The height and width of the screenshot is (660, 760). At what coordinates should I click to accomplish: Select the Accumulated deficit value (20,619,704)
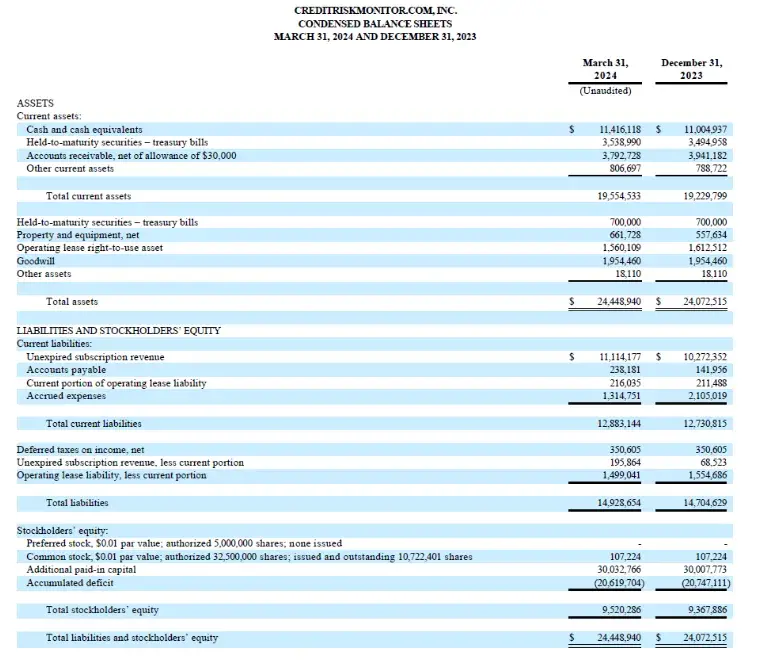[617, 582]
